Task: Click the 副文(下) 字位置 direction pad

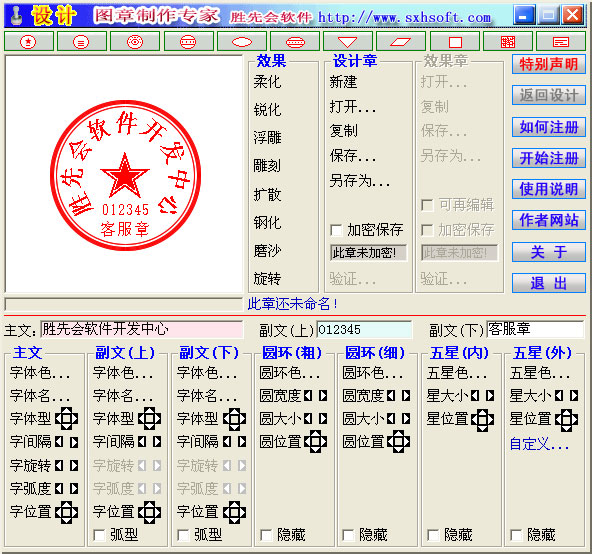Action: click(234, 512)
